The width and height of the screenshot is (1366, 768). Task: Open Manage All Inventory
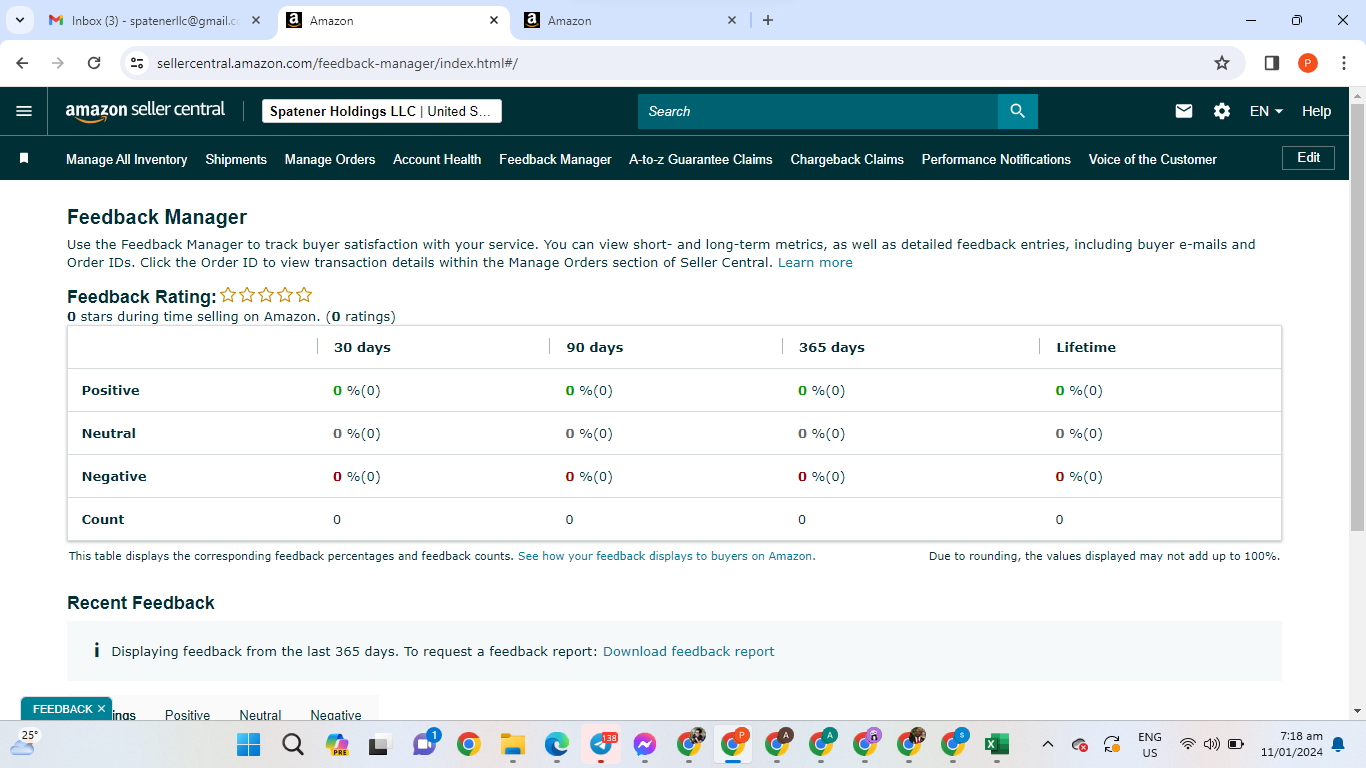click(x=127, y=159)
